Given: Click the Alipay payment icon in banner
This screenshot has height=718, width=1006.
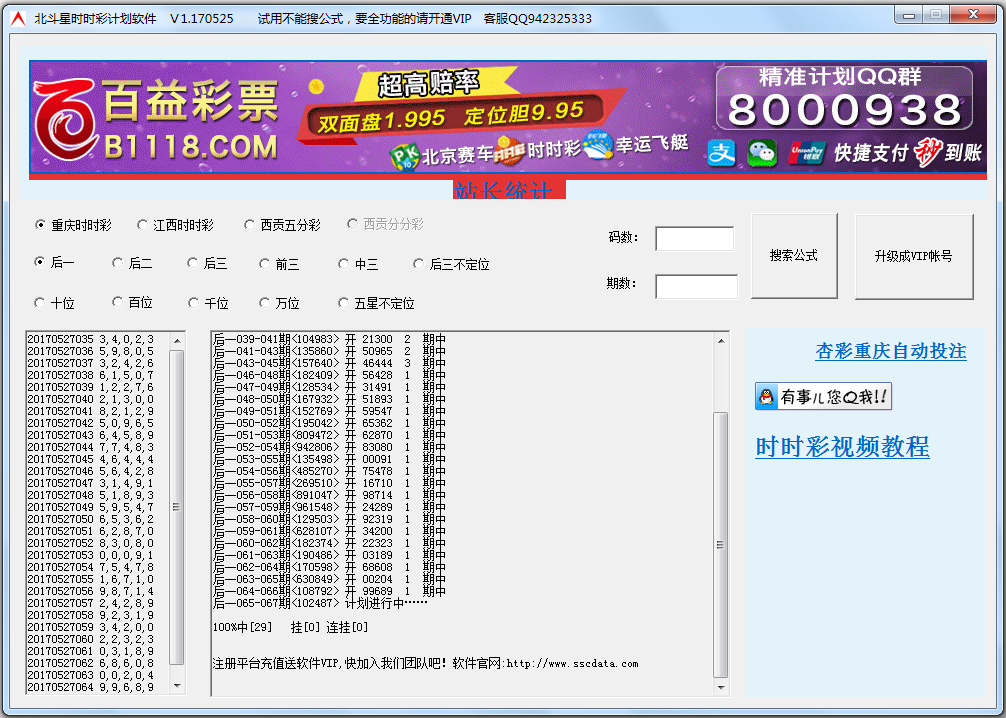Looking at the screenshot, I should (x=721, y=153).
